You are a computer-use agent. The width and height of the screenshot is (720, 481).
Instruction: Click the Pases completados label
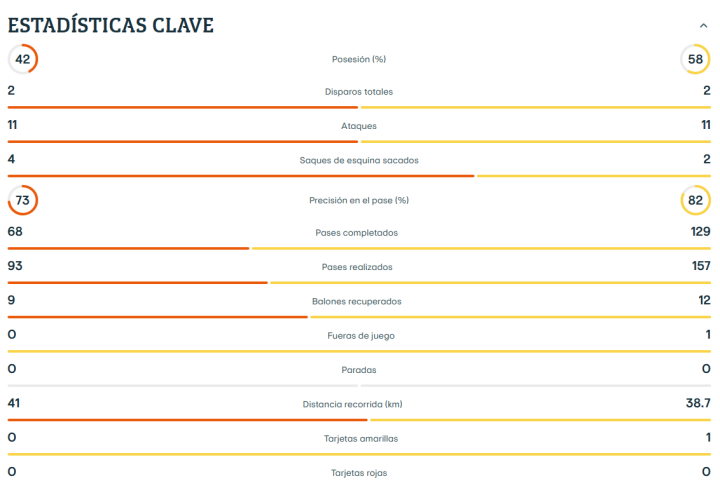[359, 233]
